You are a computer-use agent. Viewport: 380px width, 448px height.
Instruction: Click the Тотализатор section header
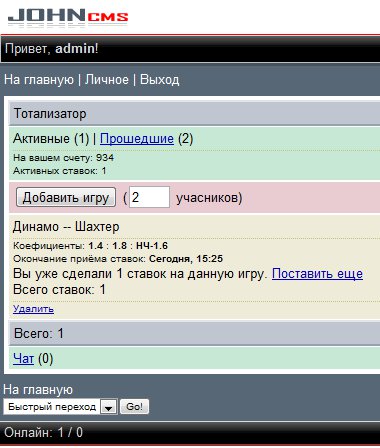click(194, 114)
